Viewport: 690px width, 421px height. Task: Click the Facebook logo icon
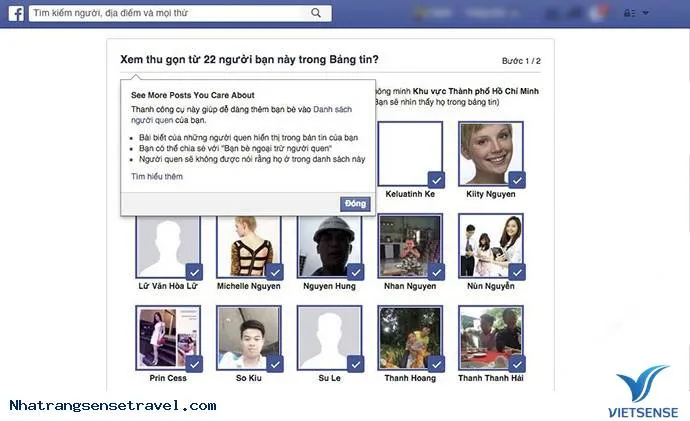(16, 13)
